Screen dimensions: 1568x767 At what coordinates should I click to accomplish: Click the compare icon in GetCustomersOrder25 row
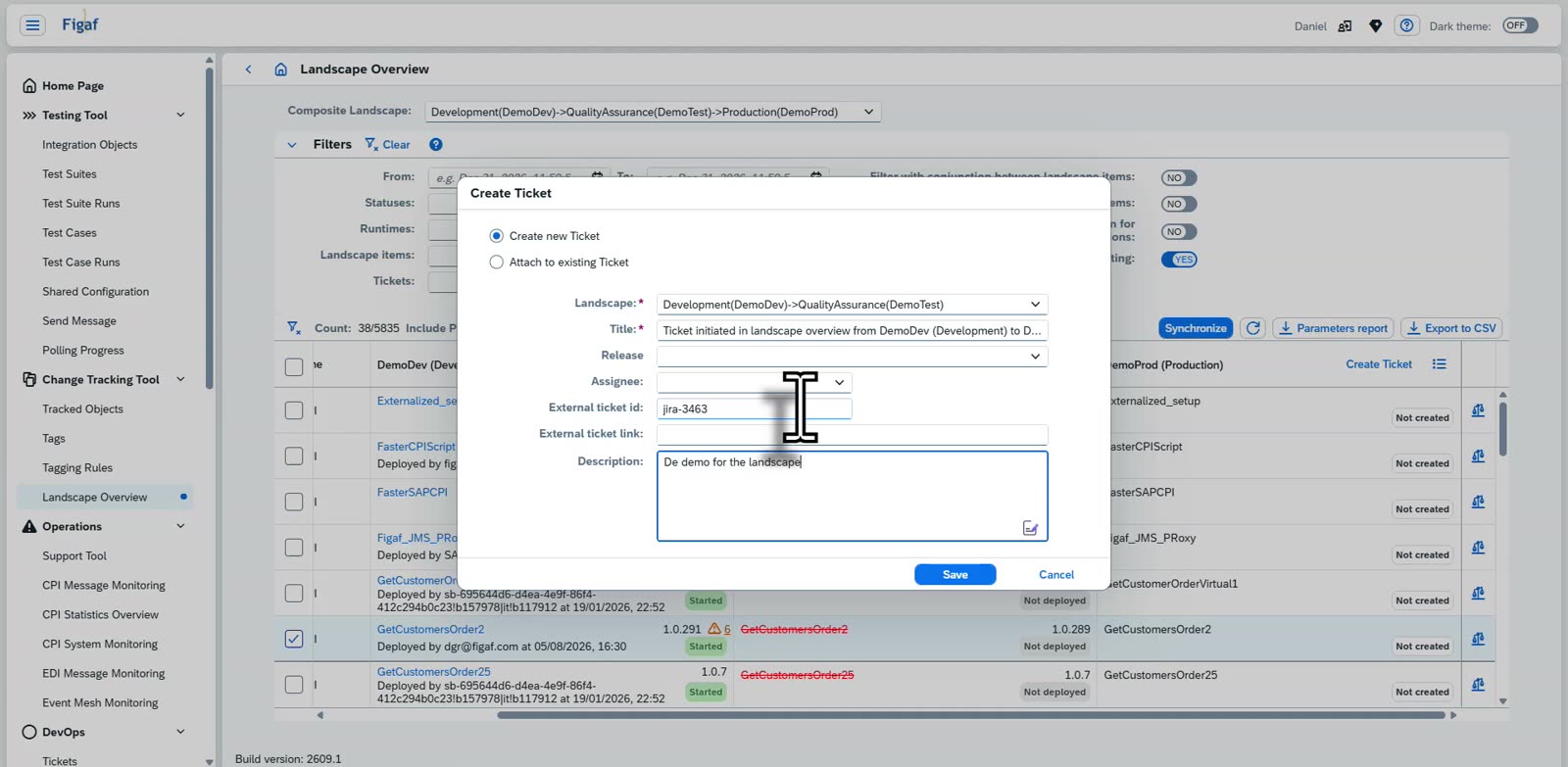click(x=1478, y=685)
